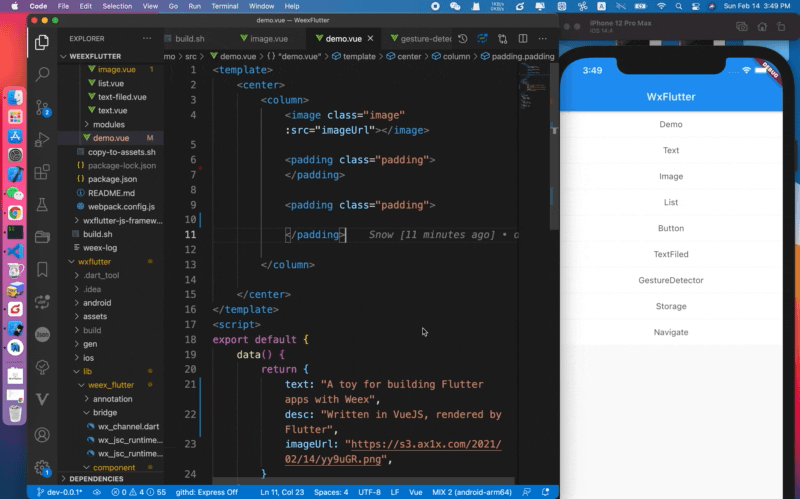Open the Run and Debug view

coord(42,139)
